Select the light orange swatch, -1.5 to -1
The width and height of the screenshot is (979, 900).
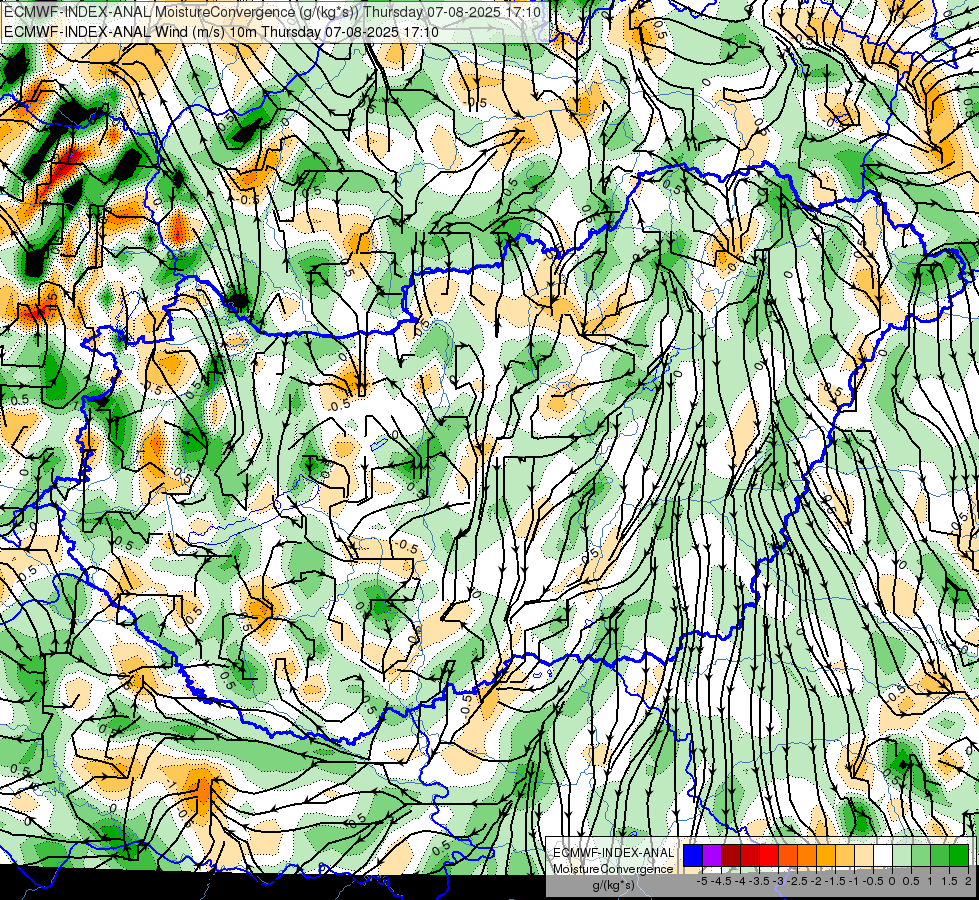[845, 856]
